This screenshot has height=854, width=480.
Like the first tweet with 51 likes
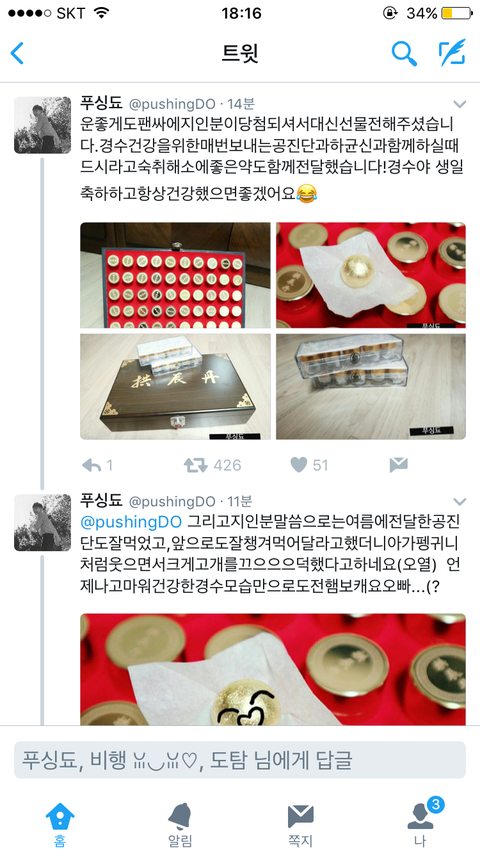point(299,465)
